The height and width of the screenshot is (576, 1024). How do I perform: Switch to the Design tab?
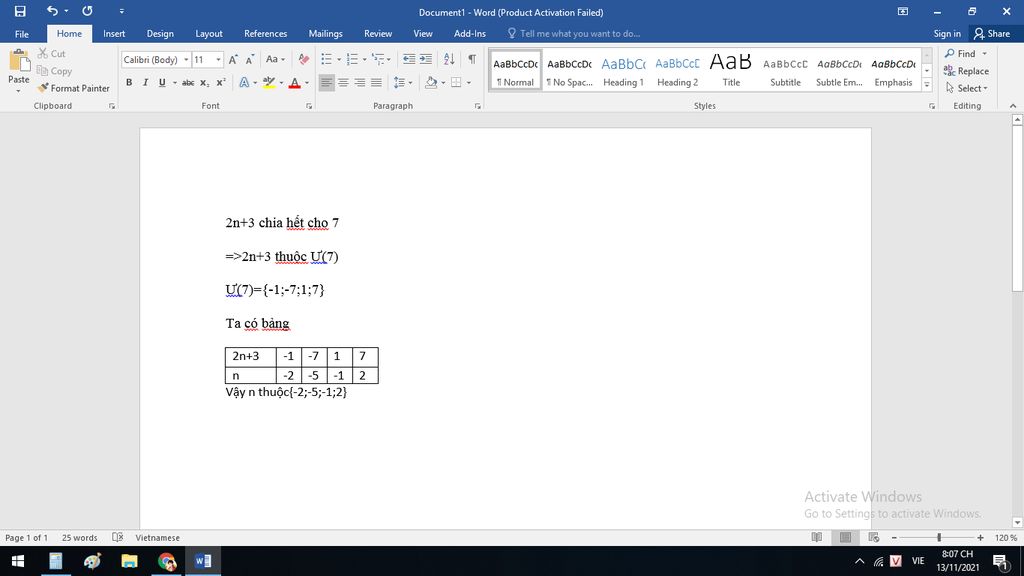[160, 34]
